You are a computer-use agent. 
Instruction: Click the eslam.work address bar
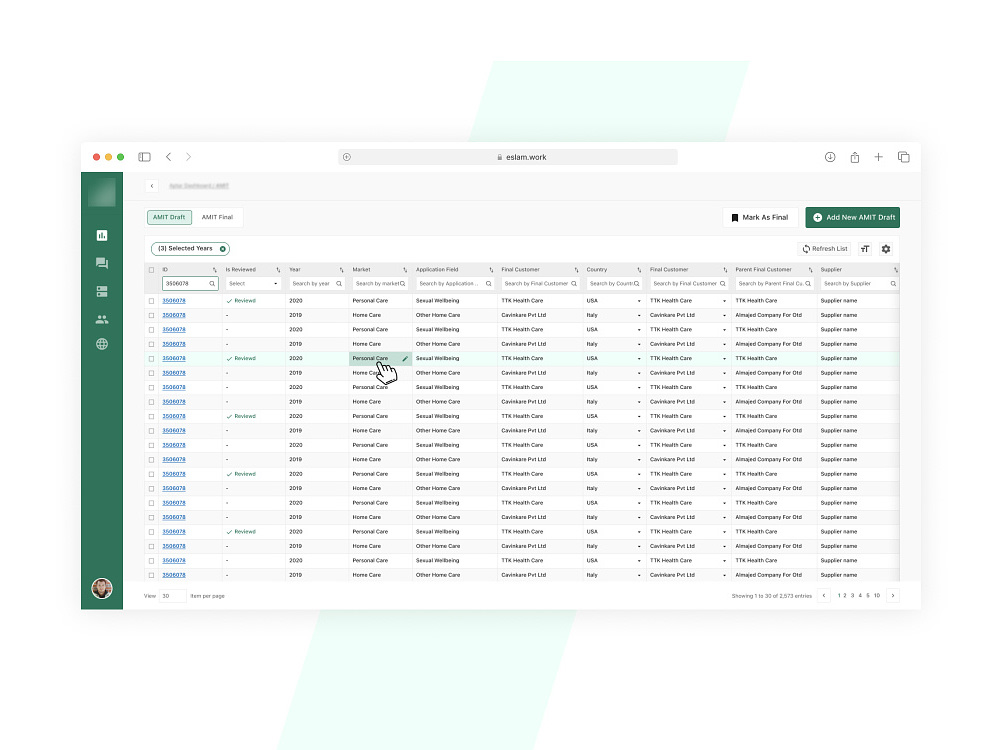(x=508, y=157)
